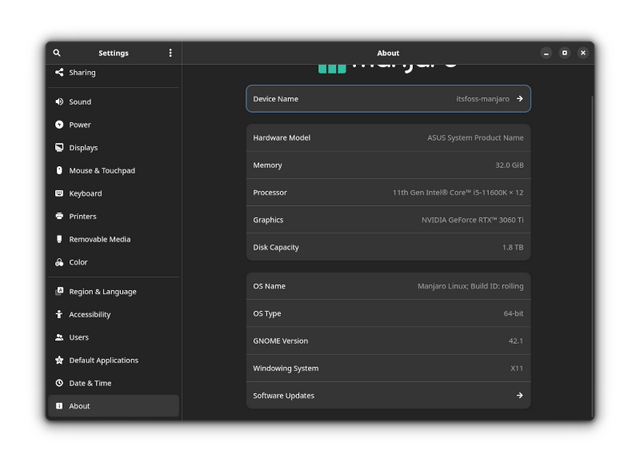Maximize the Settings window
This screenshot has width=640, height=470.
point(564,53)
